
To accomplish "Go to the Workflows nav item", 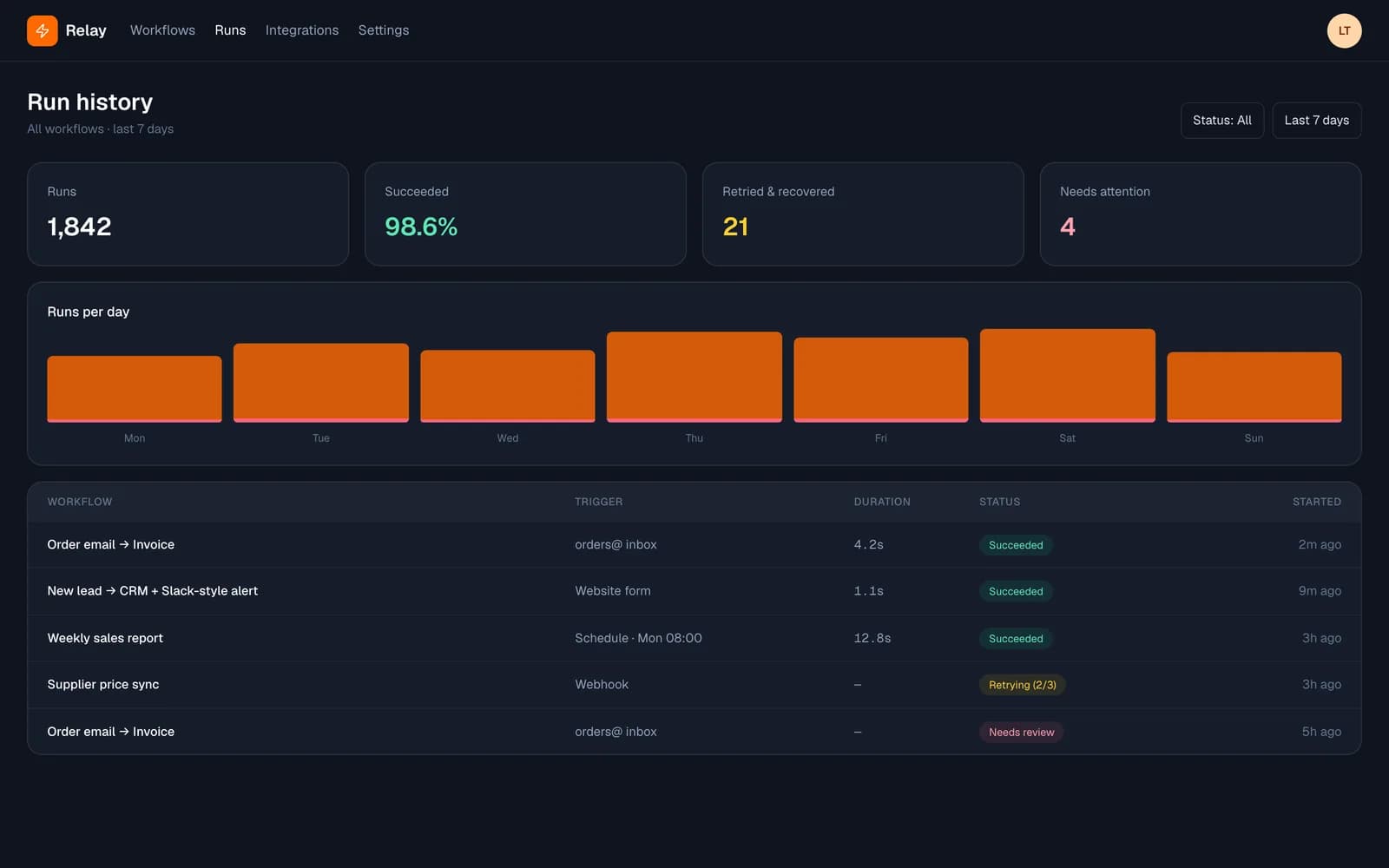I will pos(162,30).
